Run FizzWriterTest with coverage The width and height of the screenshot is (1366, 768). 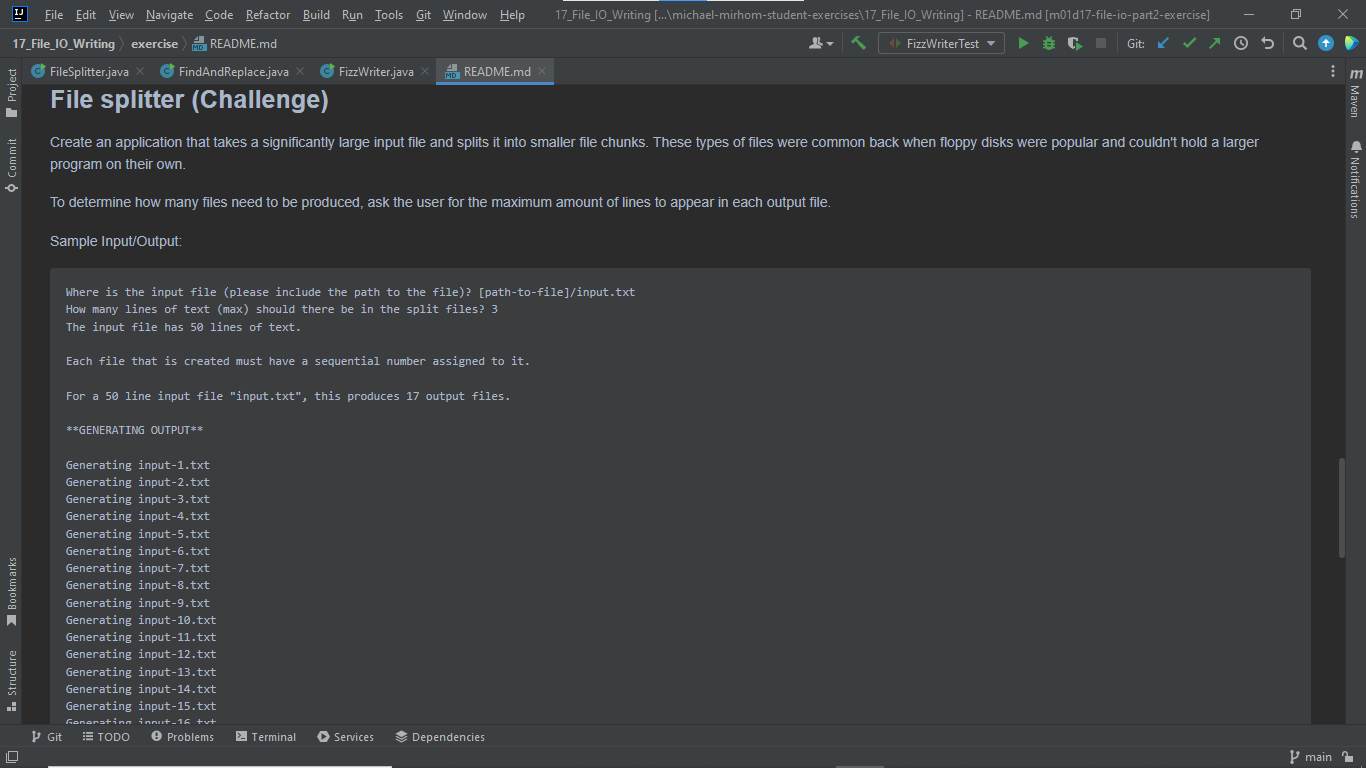pos(1073,44)
